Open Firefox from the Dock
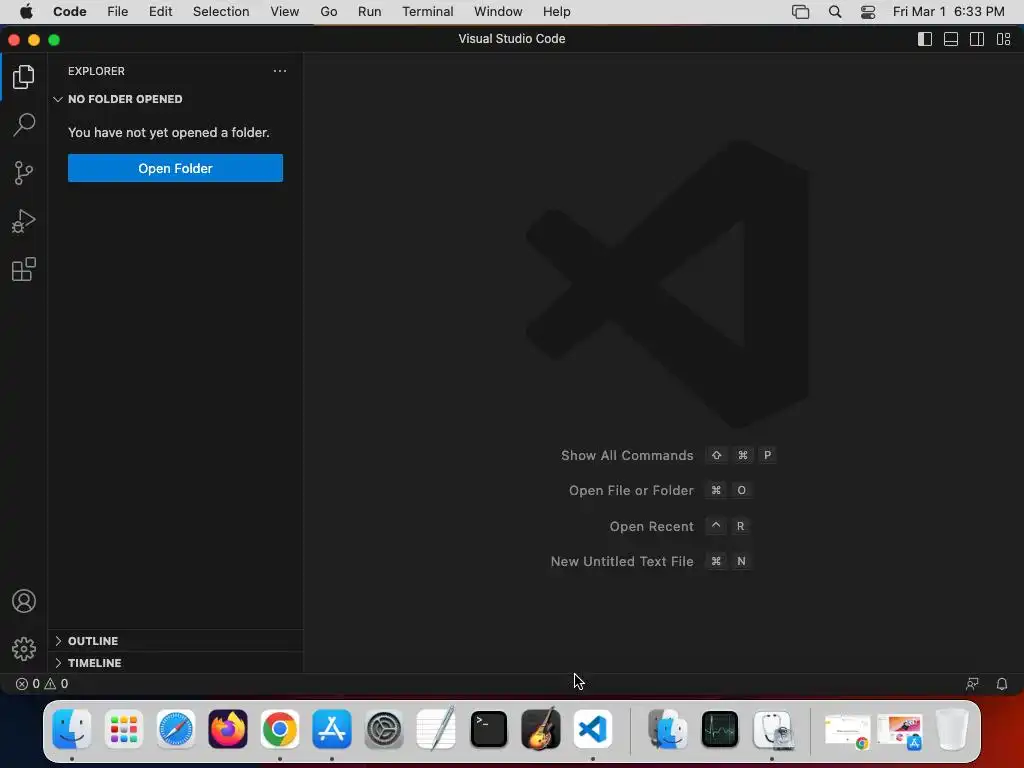The width and height of the screenshot is (1024, 768). 227,729
